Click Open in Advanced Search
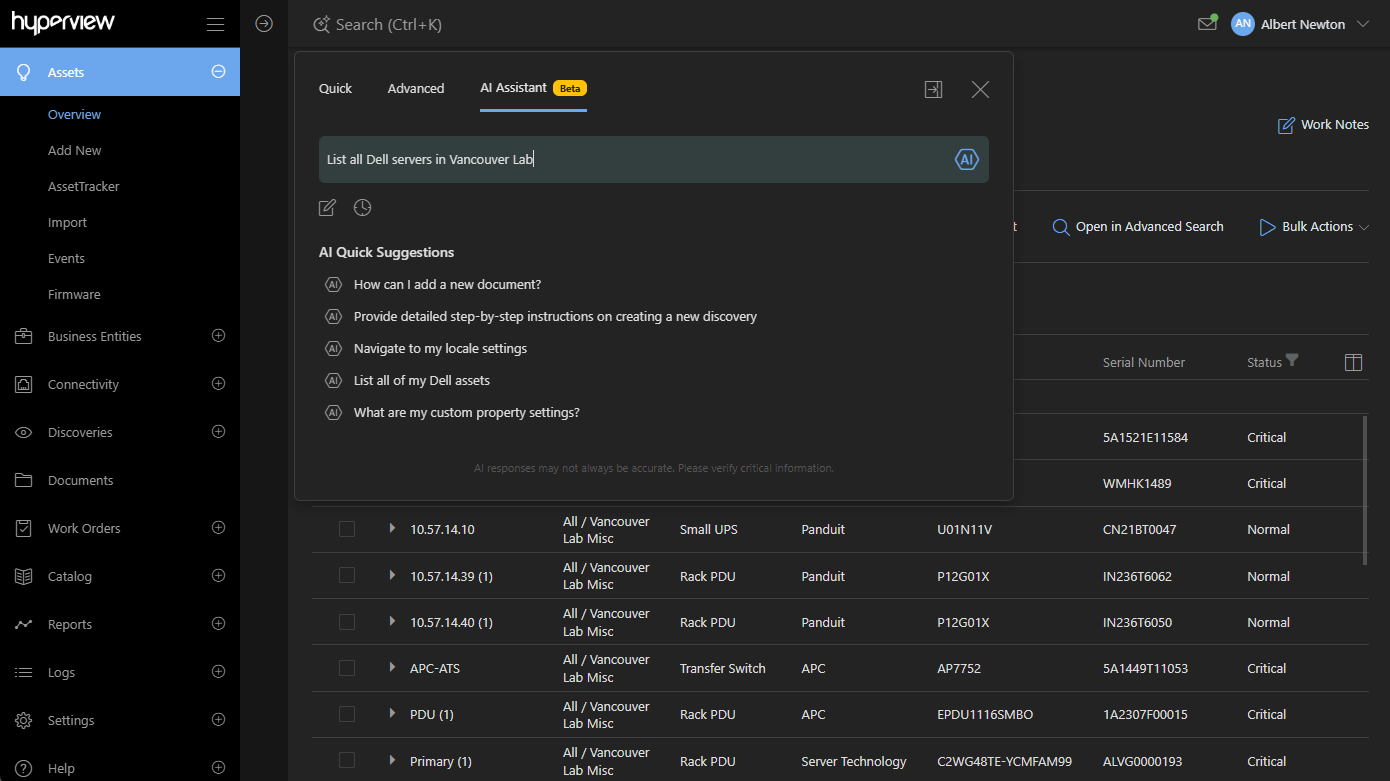This screenshot has width=1390, height=781. (x=1138, y=227)
